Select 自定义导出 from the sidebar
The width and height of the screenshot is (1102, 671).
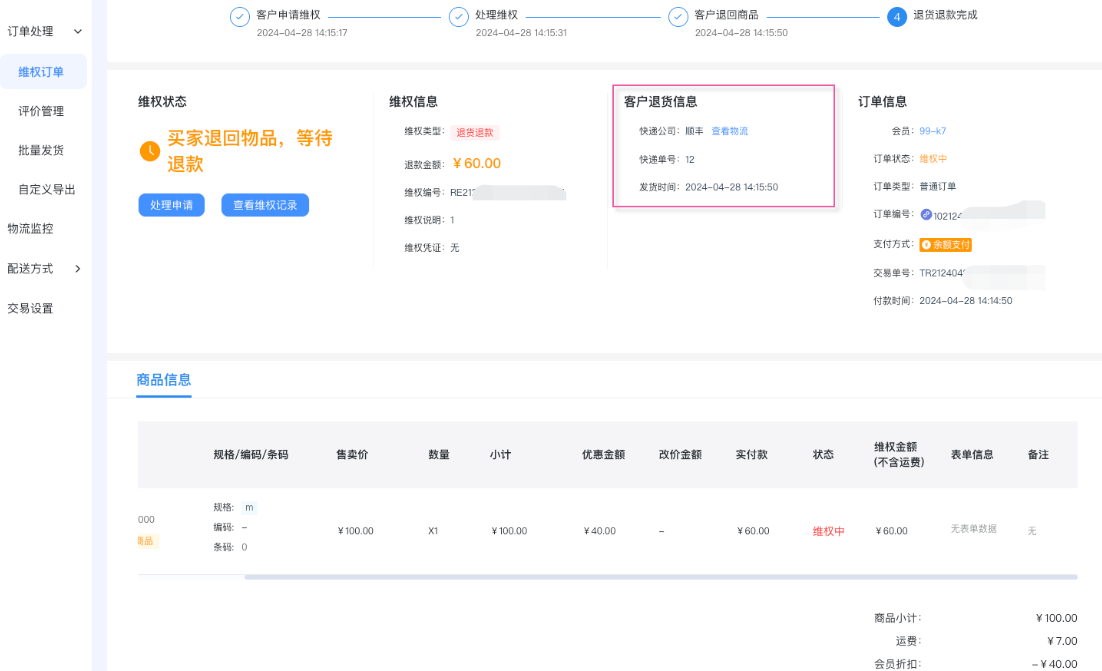47,189
